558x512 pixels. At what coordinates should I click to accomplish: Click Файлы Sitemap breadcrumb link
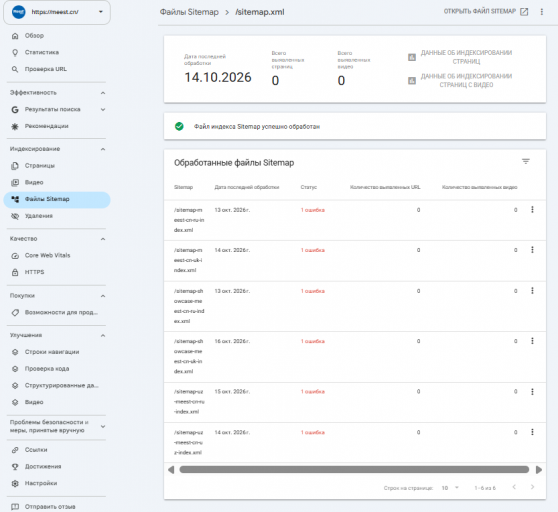pyautogui.click(x=189, y=12)
